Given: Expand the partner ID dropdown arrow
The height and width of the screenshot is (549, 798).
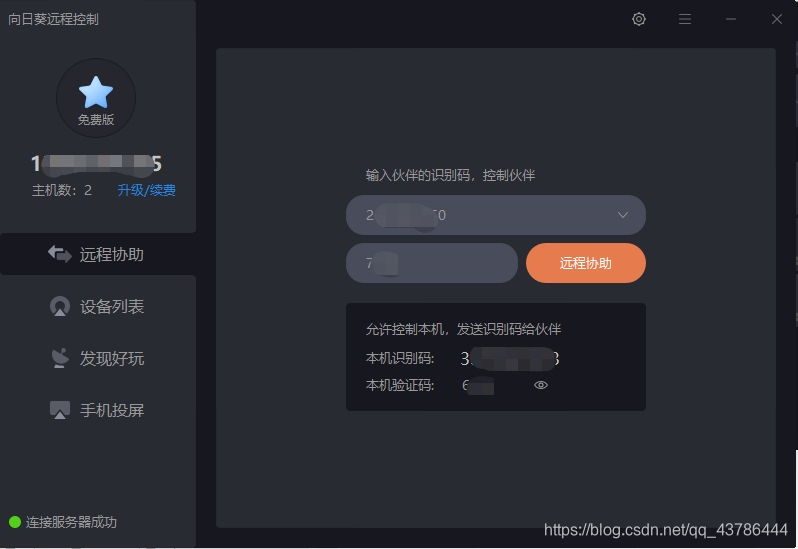Looking at the screenshot, I should (622, 215).
